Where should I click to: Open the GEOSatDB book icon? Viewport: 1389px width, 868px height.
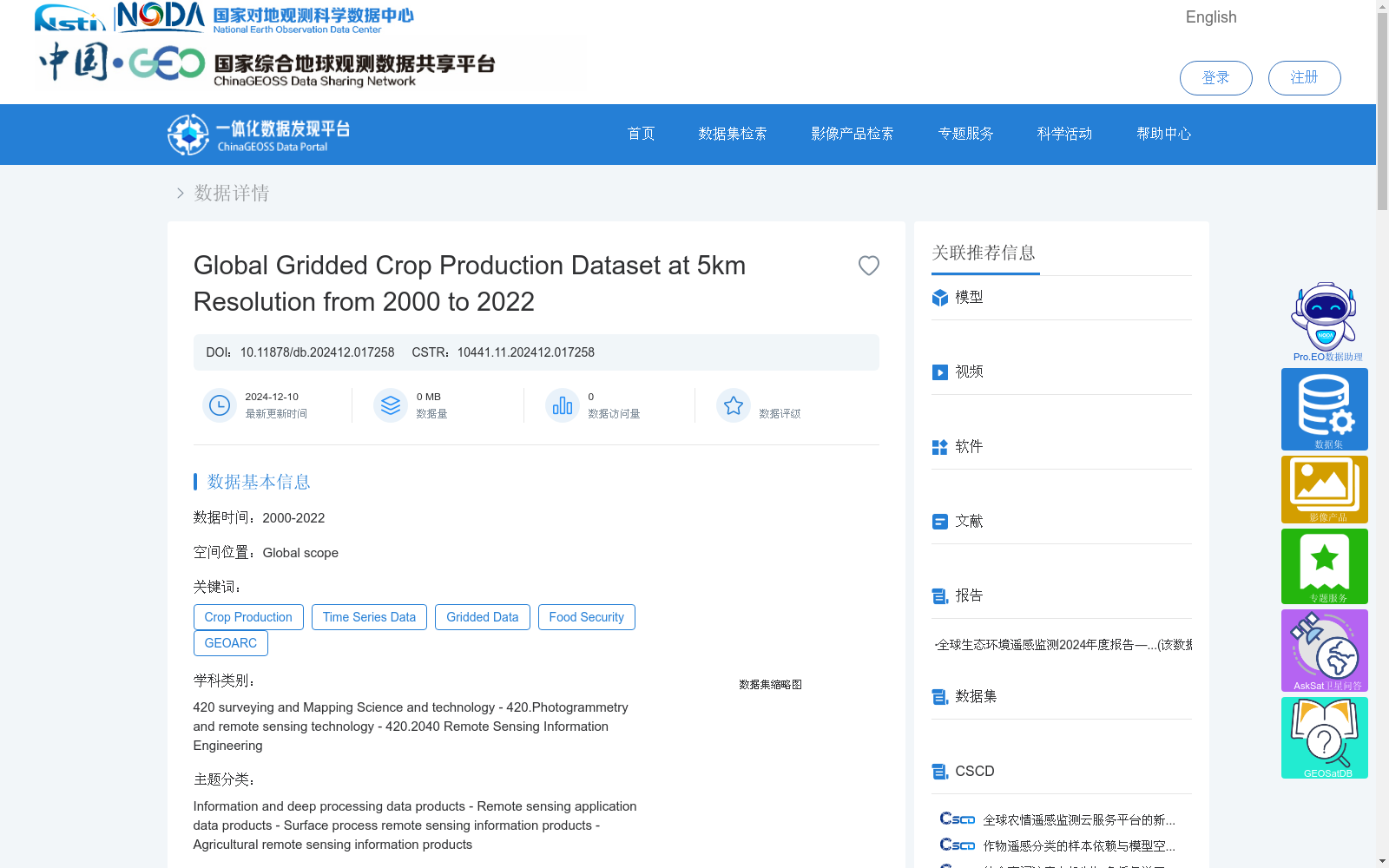pos(1325,738)
